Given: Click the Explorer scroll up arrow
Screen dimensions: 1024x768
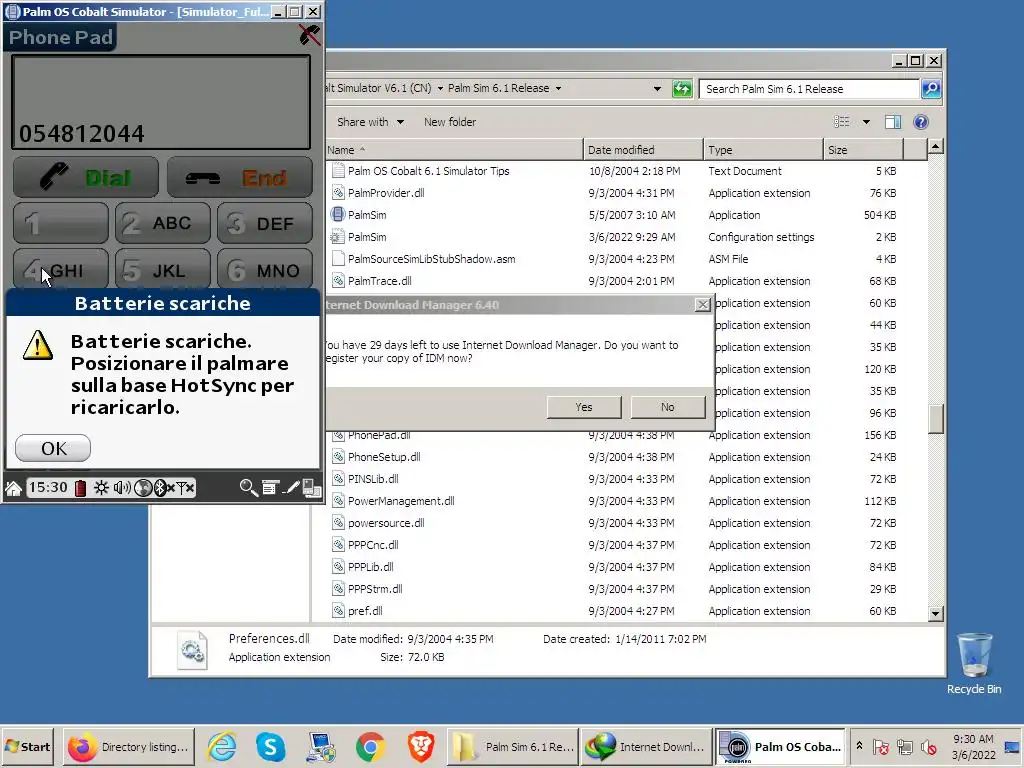Looking at the screenshot, I should tap(935, 146).
